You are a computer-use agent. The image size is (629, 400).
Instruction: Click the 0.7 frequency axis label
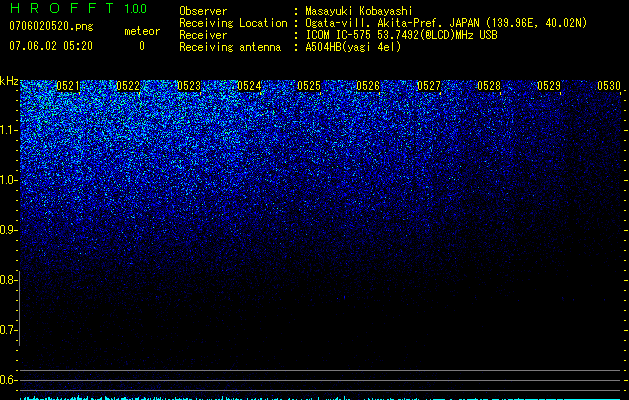point(8,330)
